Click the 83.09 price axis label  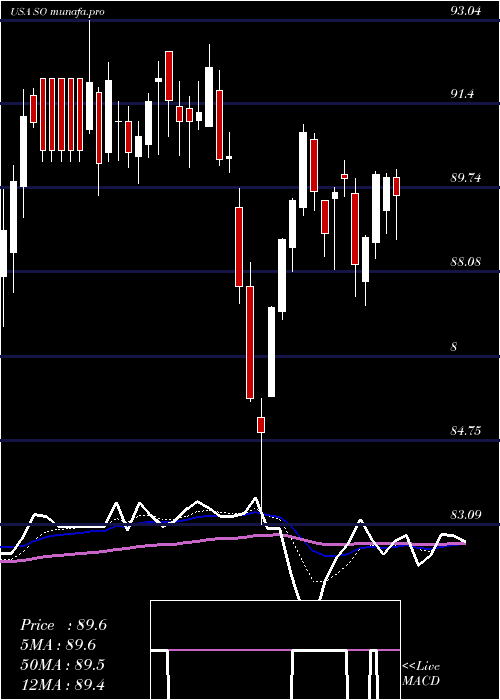coord(466,515)
